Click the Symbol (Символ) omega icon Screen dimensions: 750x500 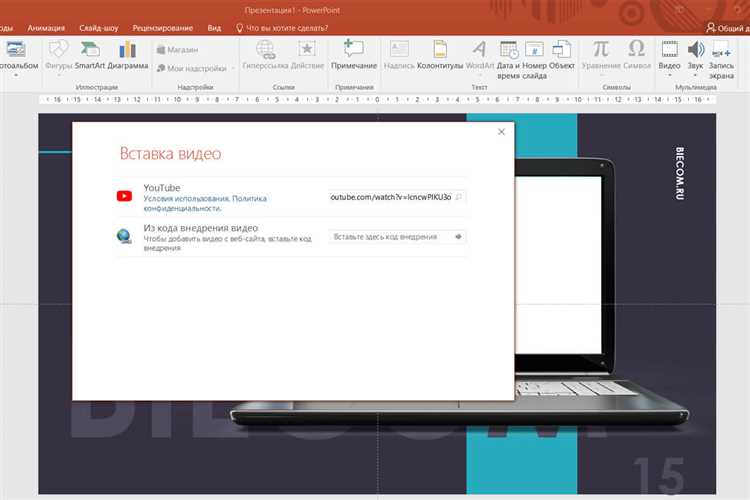[637, 49]
